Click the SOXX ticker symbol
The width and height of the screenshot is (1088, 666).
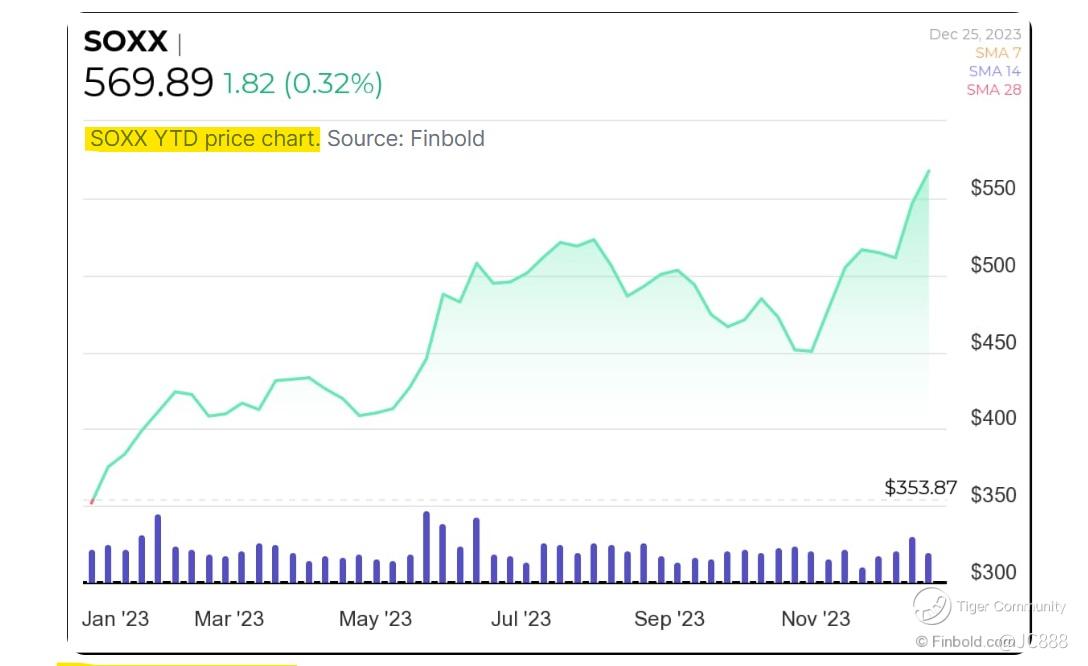click(x=125, y=41)
